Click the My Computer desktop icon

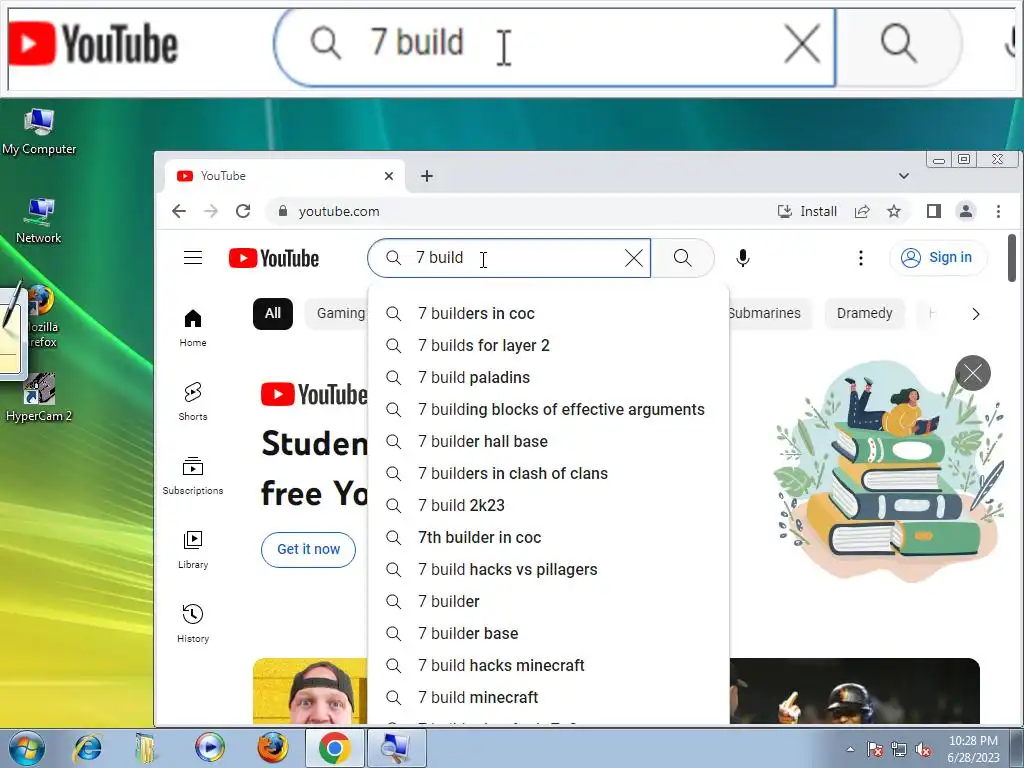click(x=39, y=132)
